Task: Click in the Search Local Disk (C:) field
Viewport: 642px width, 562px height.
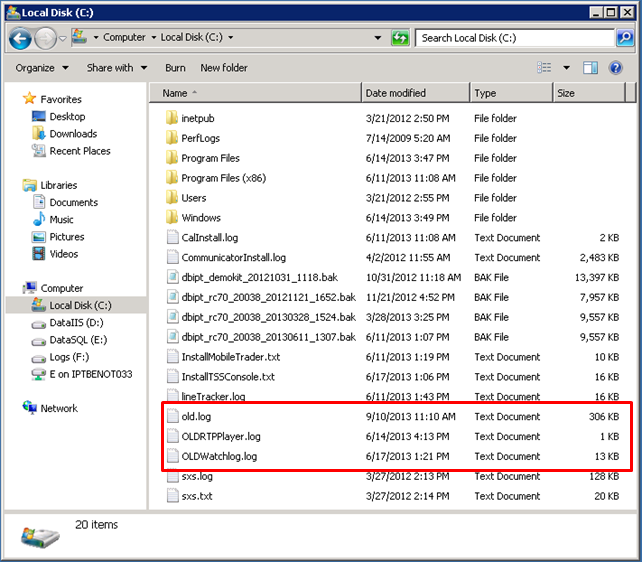Action: coord(515,38)
